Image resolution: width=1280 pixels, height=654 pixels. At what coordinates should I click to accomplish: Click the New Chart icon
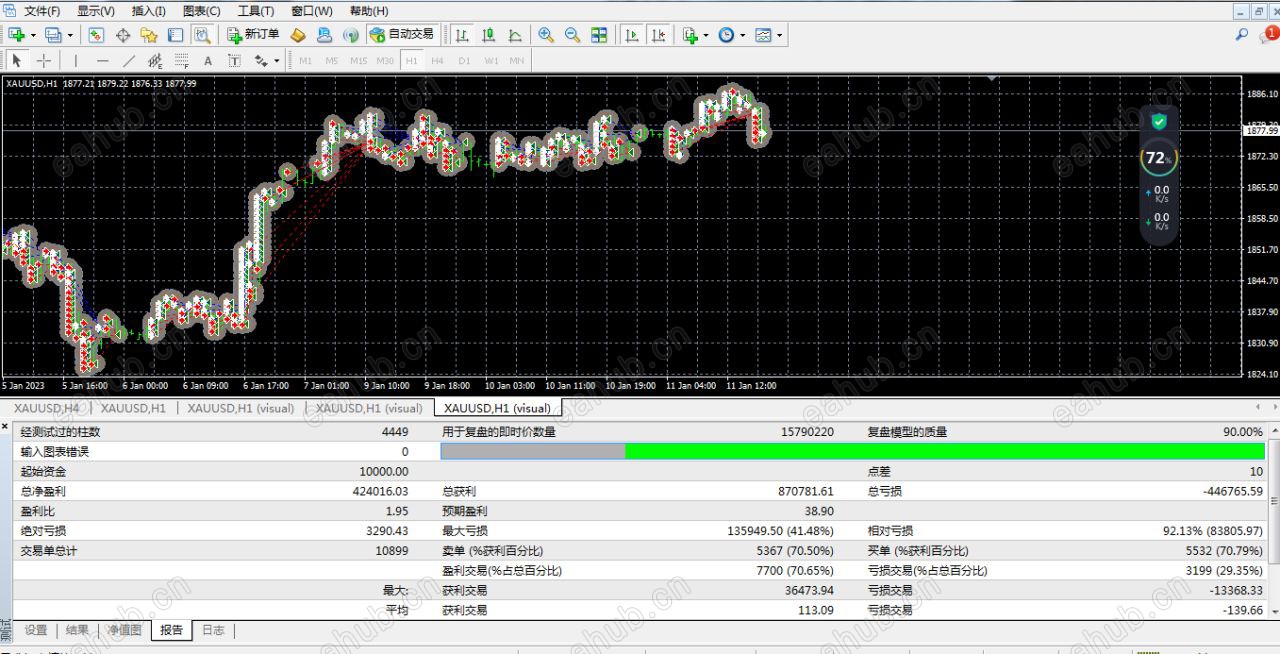[x=17, y=35]
